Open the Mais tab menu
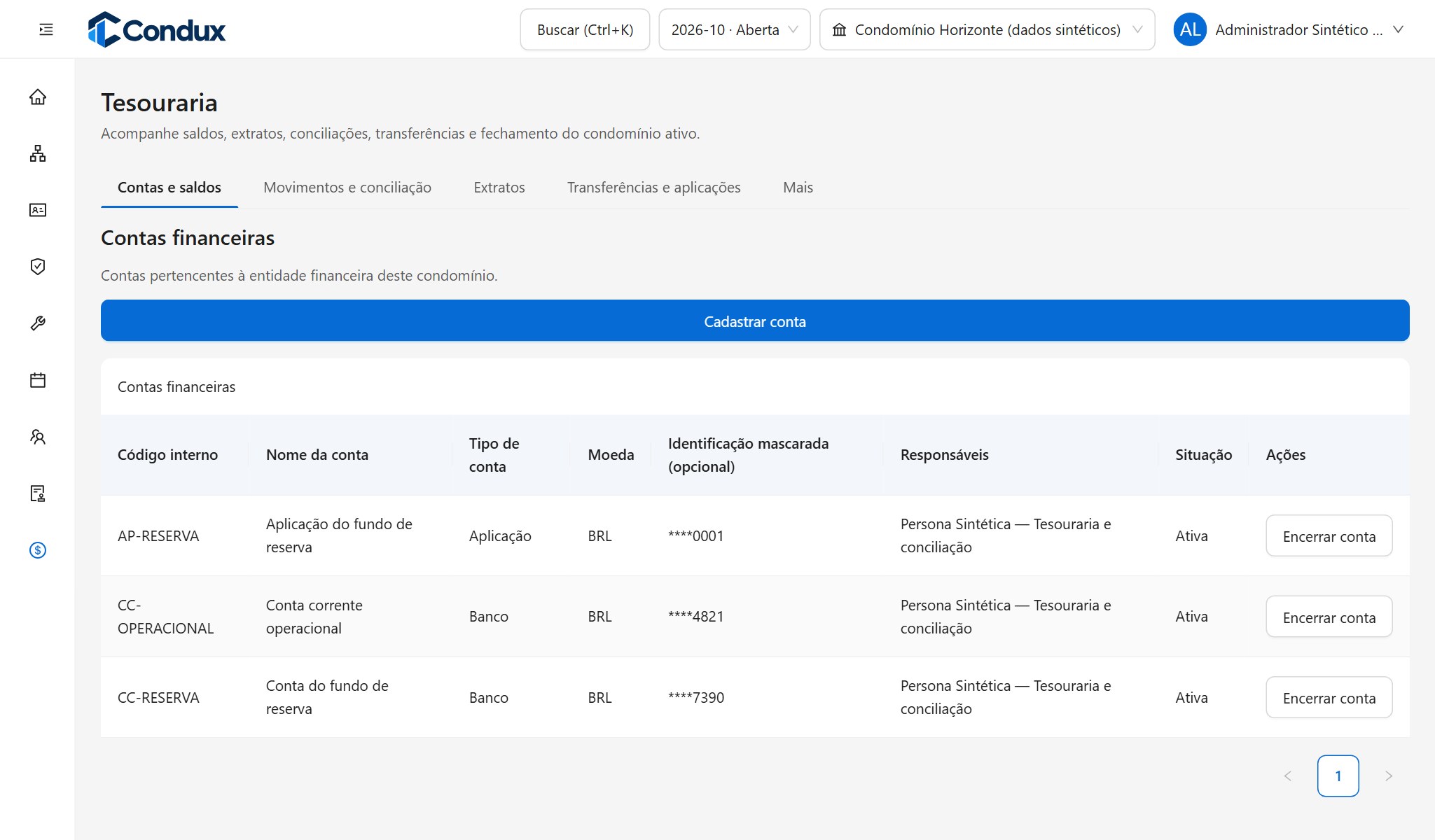 coord(798,188)
